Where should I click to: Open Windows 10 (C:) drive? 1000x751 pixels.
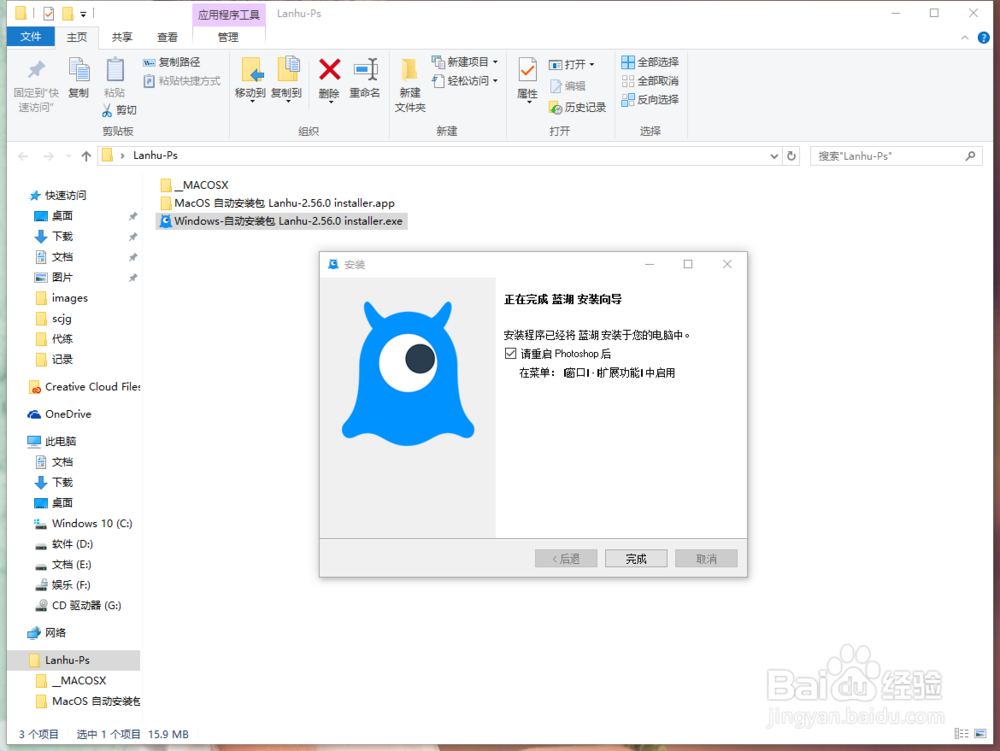83,523
